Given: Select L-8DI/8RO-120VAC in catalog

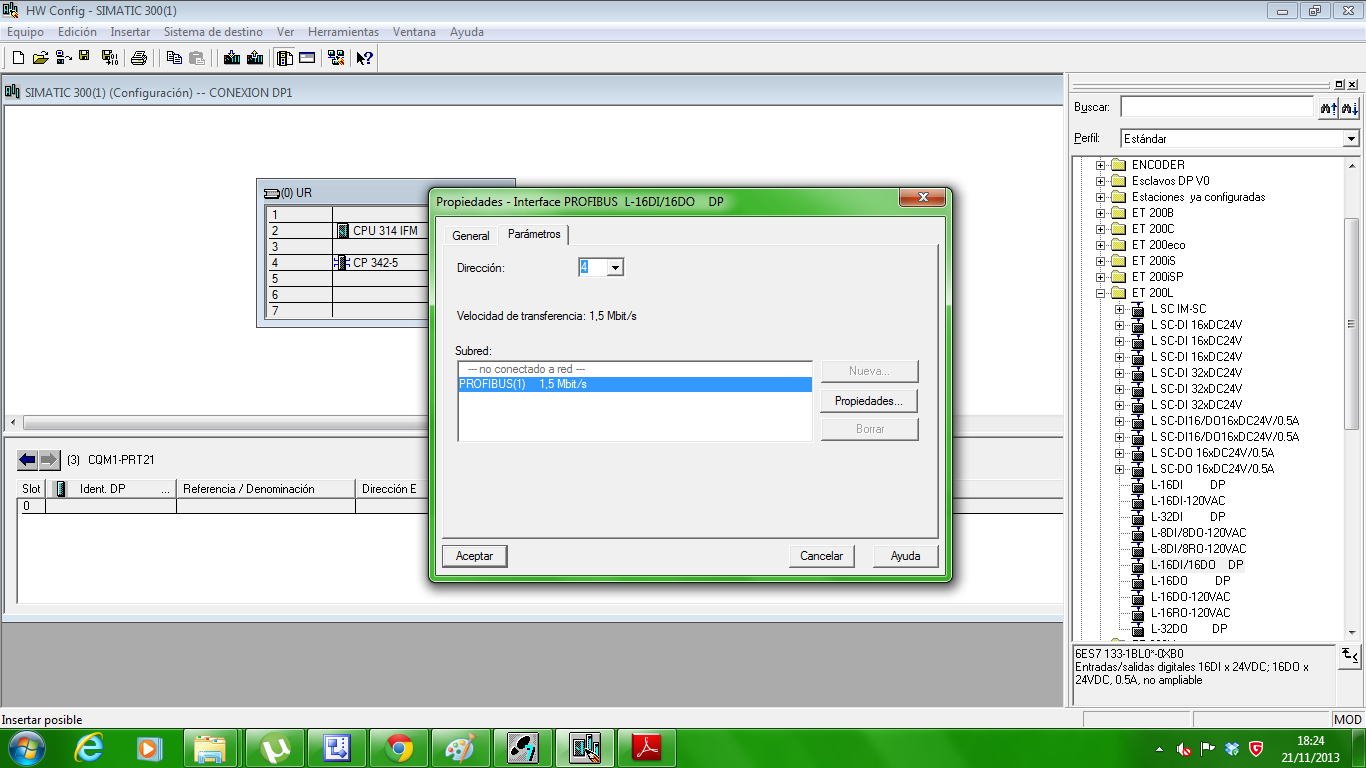Looking at the screenshot, I should (x=1198, y=549).
